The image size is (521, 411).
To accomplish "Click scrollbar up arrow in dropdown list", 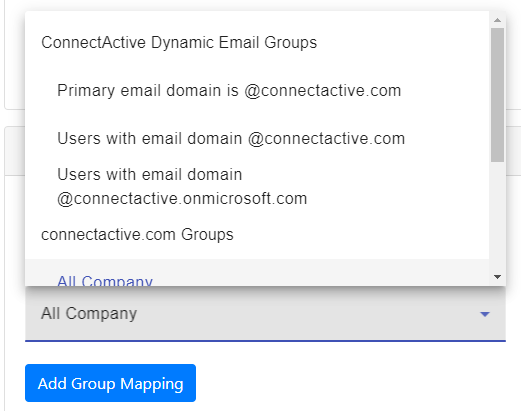I will pyautogui.click(x=497, y=20).
